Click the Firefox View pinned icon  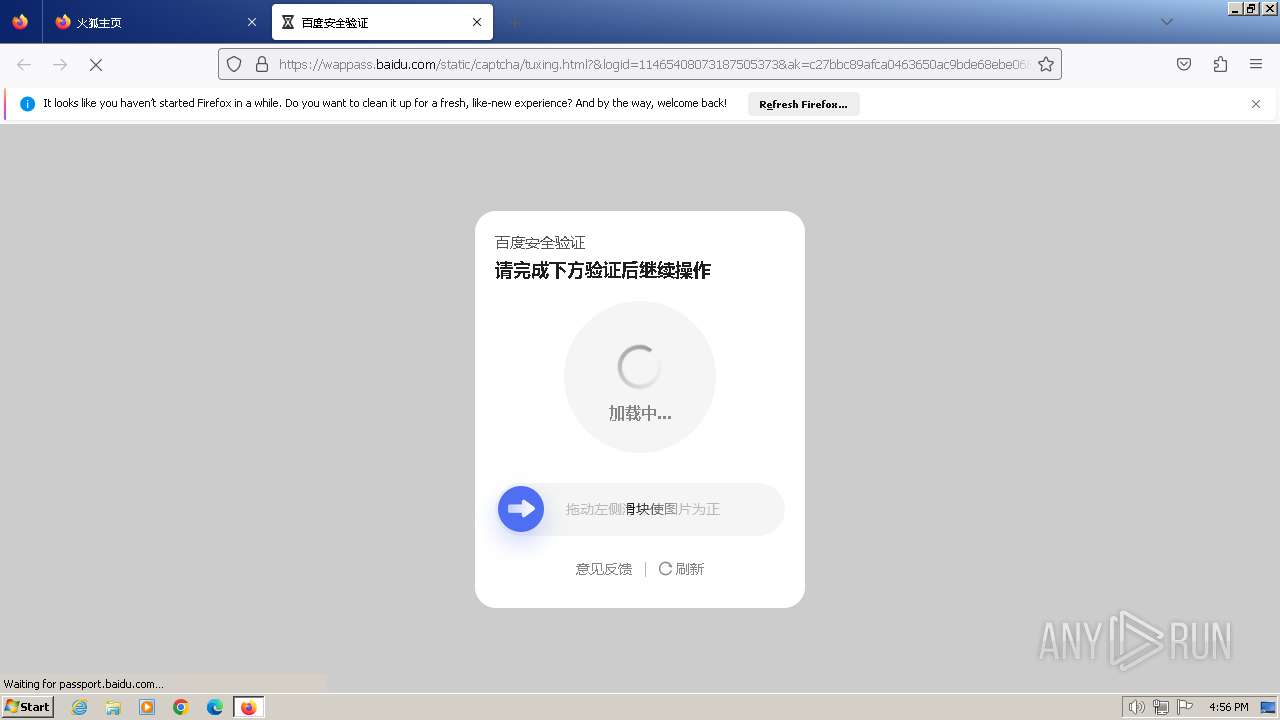click(20, 22)
